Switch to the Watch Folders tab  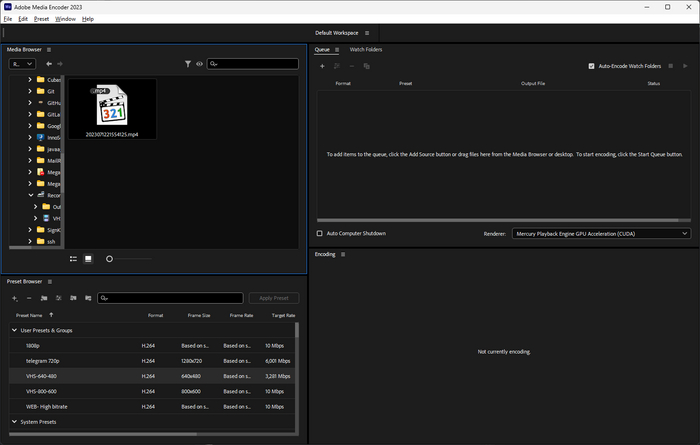pos(365,49)
